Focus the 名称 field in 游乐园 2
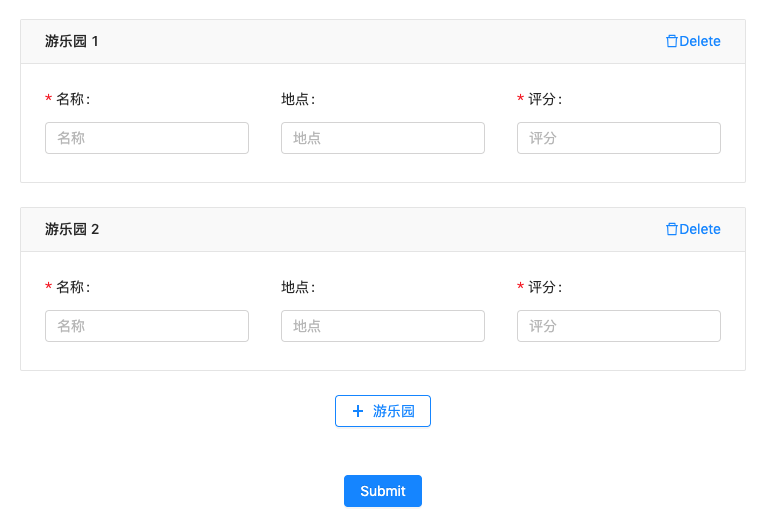Screen dimensions: 767x529 (x=147, y=326)
